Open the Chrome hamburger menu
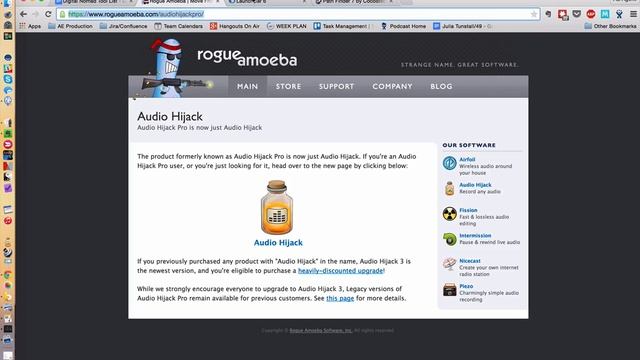The height and width of the screenshot is (360, 640). pyautogui.click(x=633, y=14)
